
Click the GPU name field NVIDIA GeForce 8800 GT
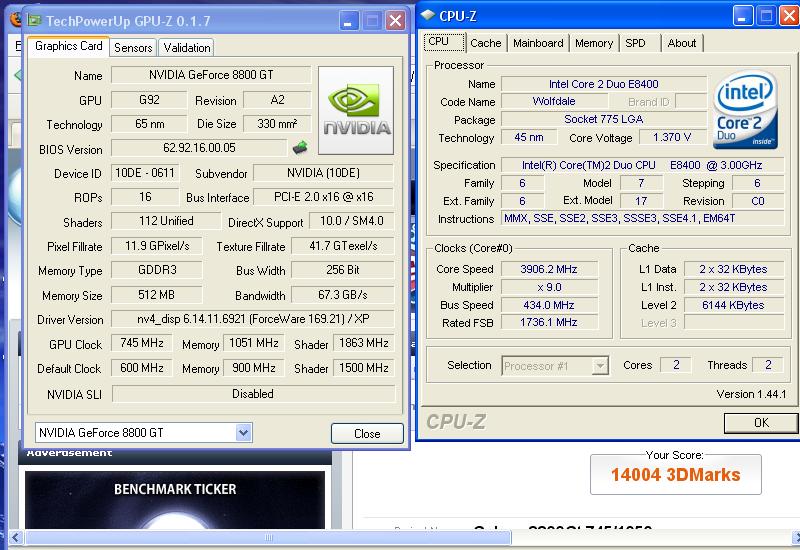(x=211, y=75)
